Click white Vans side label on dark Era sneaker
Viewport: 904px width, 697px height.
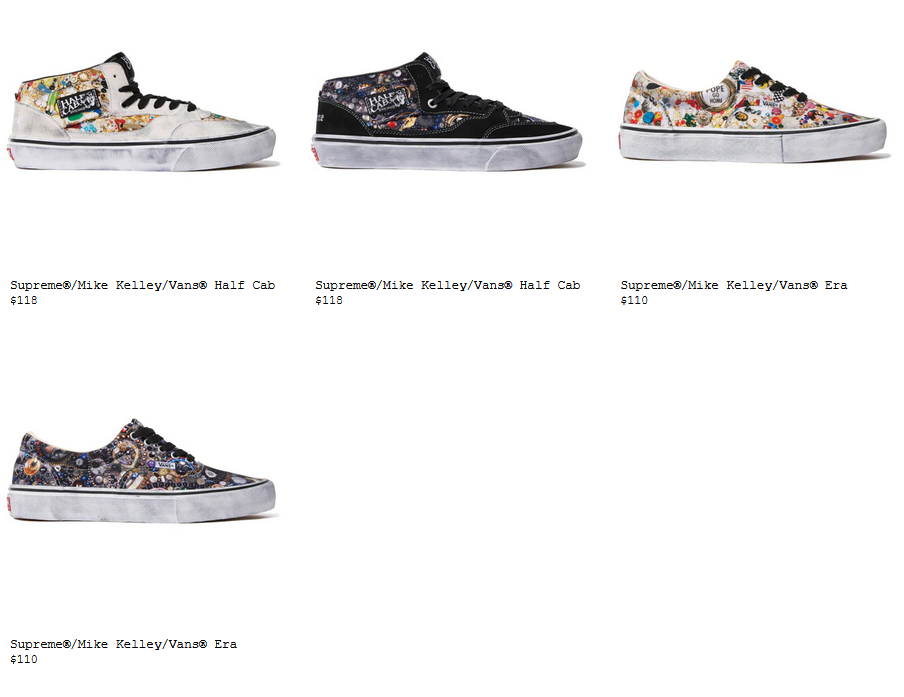pyautogui.click(x=165, y=464)
